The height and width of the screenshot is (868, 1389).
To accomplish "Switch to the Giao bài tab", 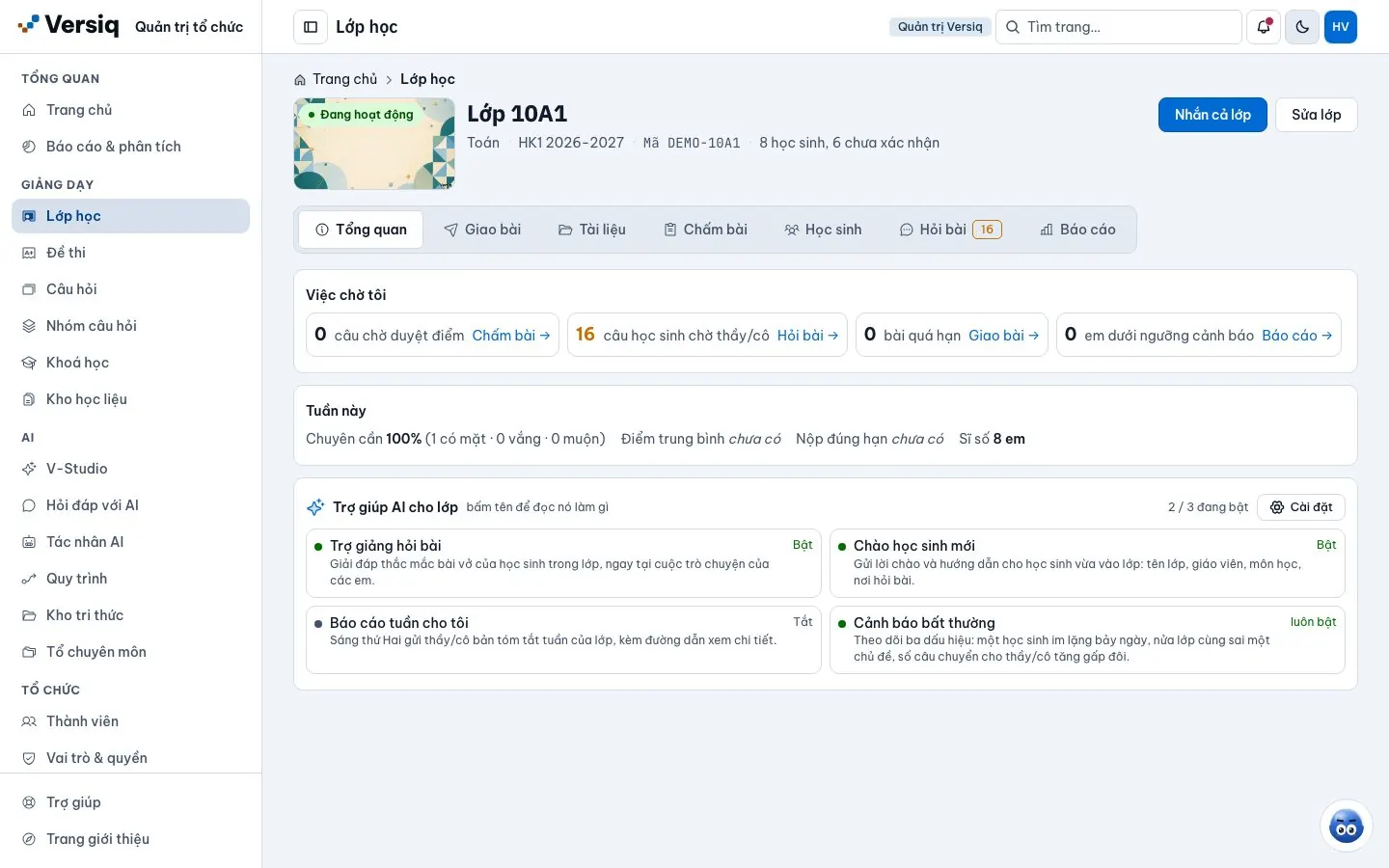I will coord(482,230).
